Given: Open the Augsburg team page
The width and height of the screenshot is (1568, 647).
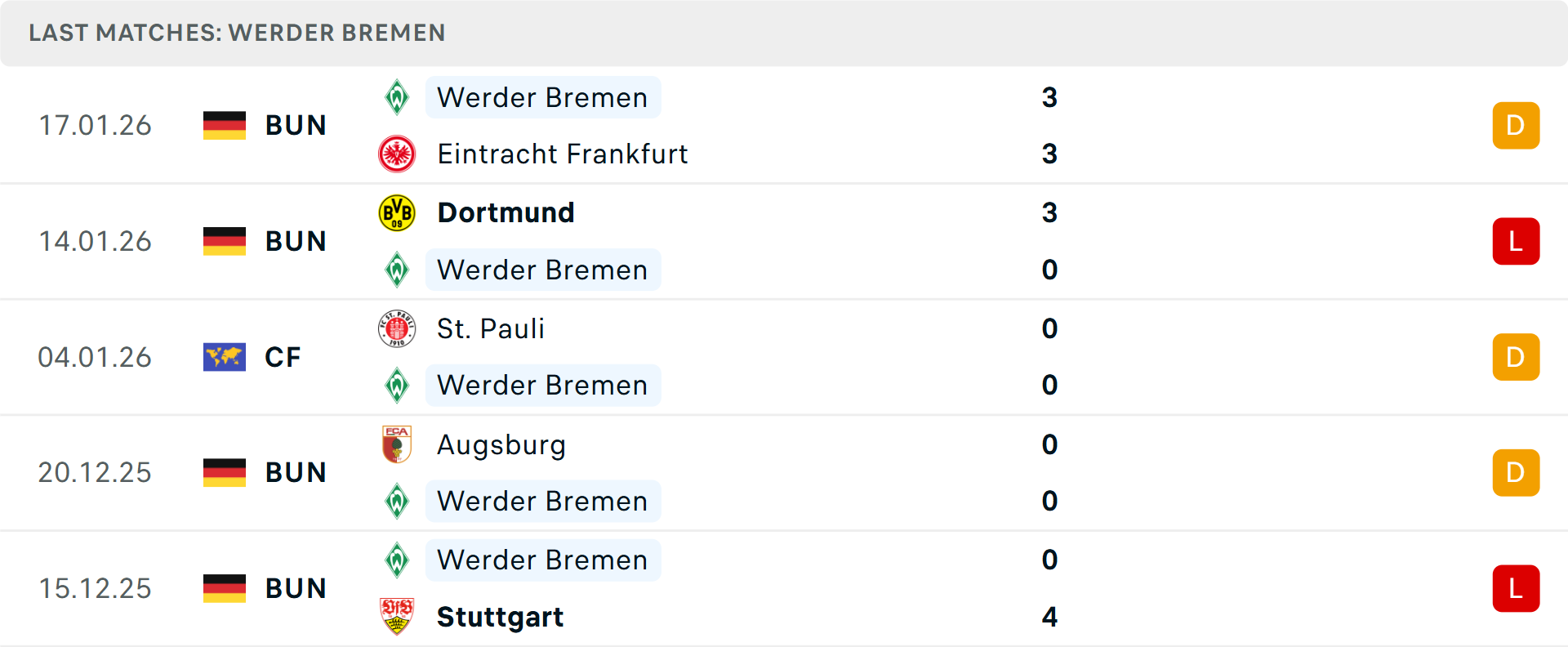Looking at the screenshot, I should pos(501,444).
